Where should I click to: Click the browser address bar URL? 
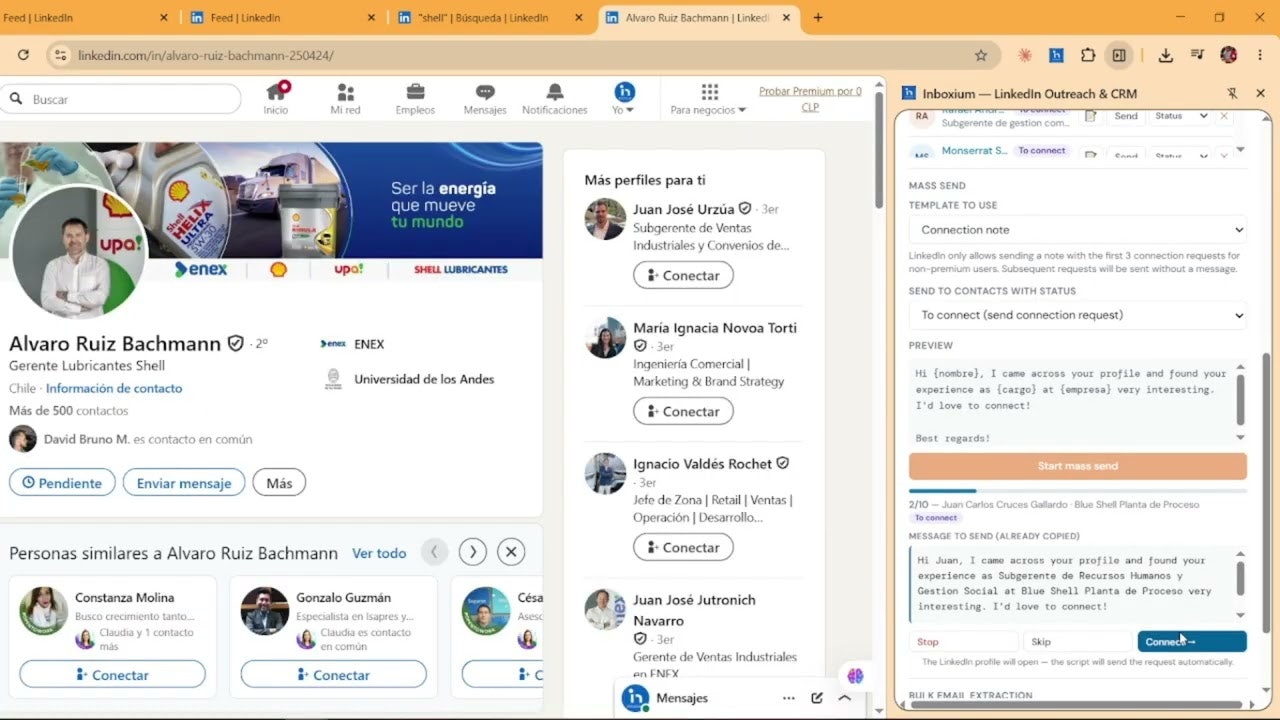(x=206, y=55)
